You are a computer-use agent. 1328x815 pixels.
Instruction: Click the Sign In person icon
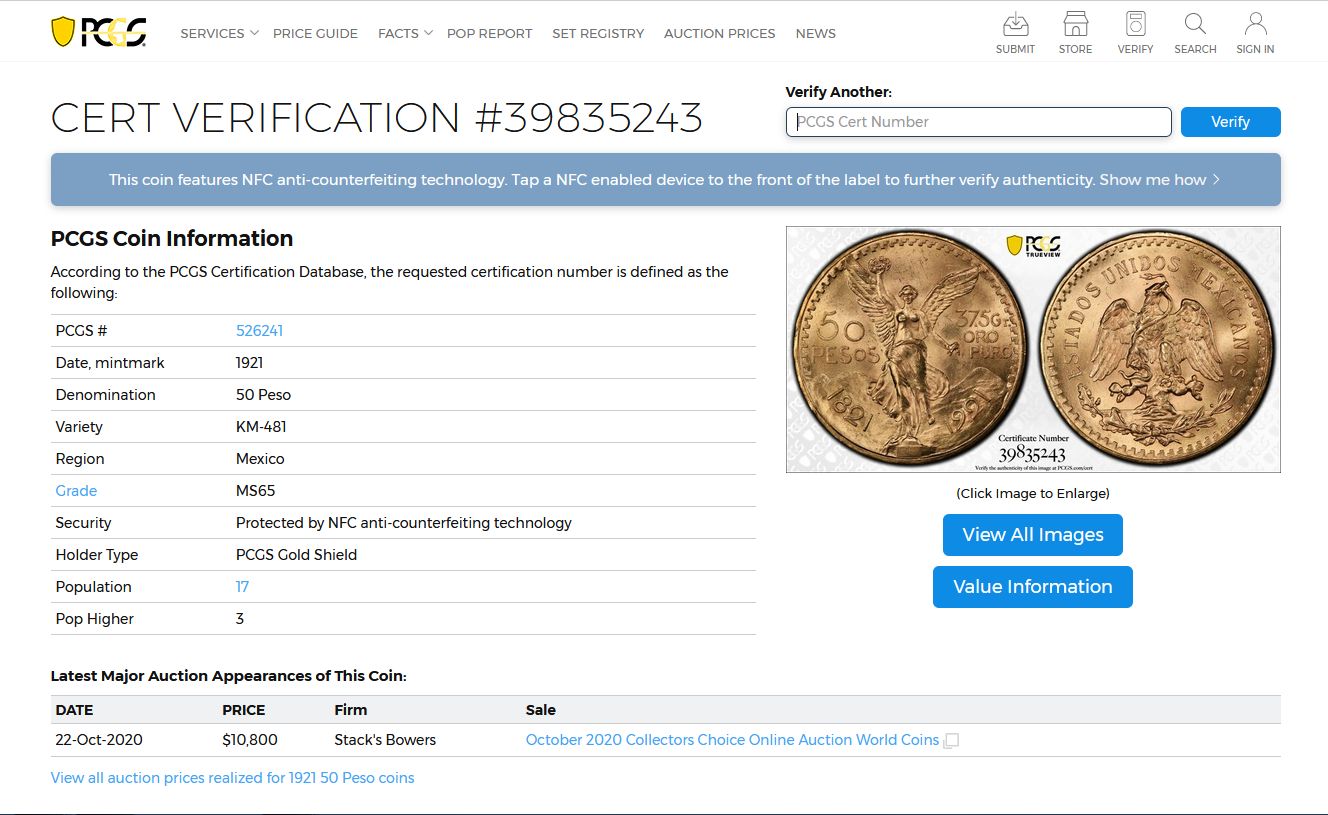tap(1255, 33)
